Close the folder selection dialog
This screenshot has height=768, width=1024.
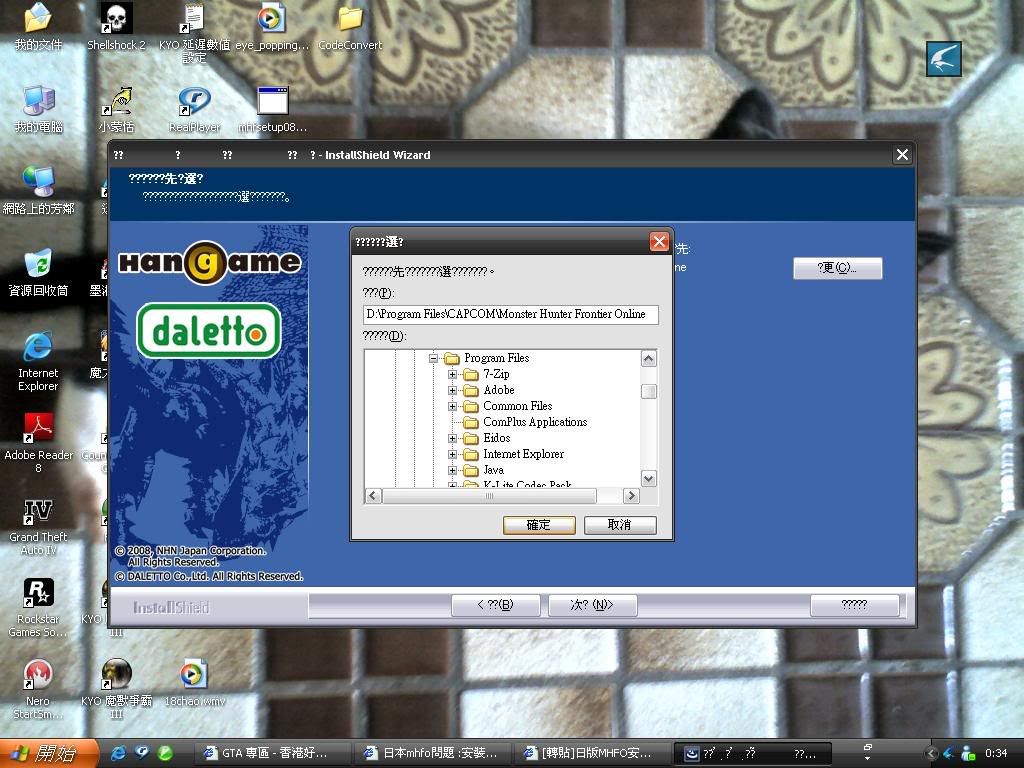pyautogui.click(x=659, y=242)
